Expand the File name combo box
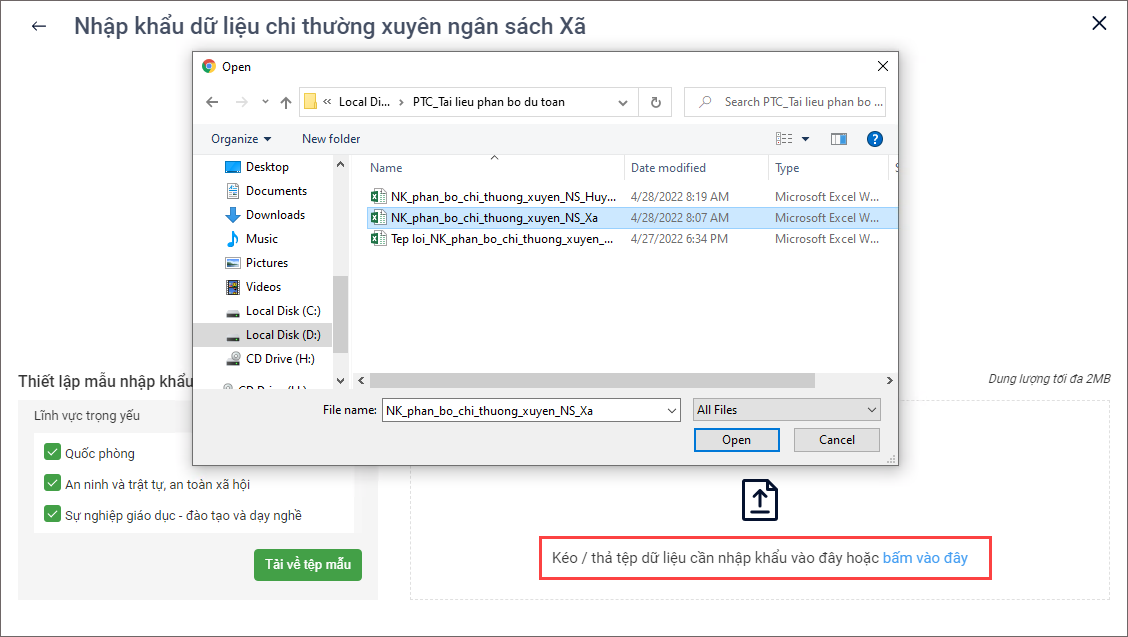 point(671,410)
